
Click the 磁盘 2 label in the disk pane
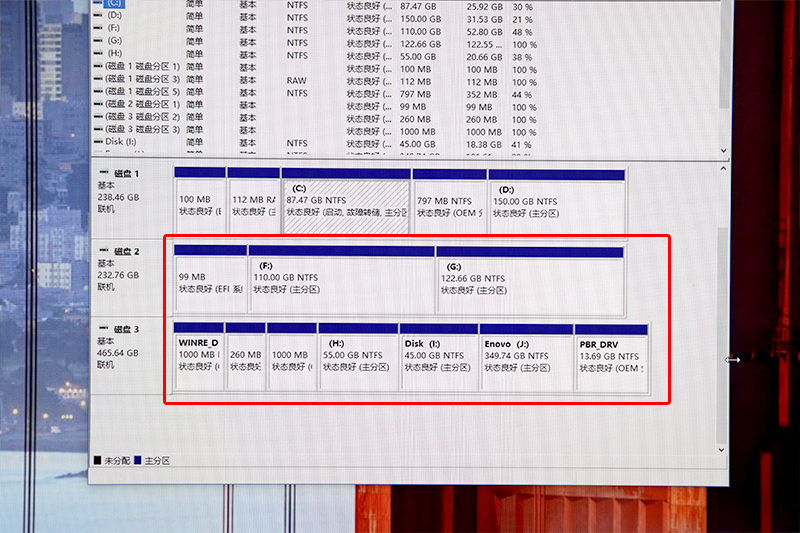click(127, 251)
